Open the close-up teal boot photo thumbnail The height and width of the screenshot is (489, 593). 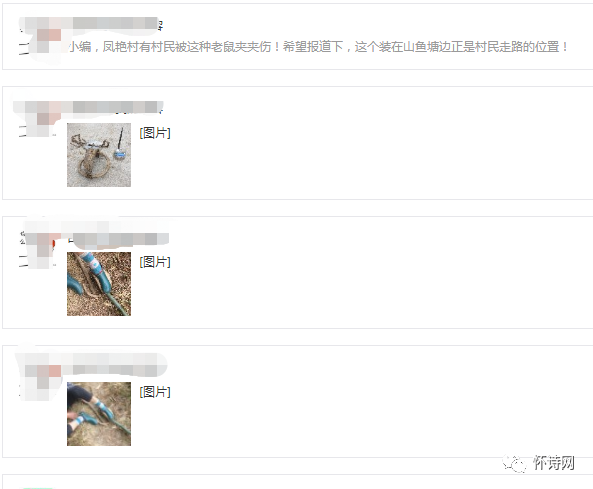pyautogui.click(x=99, y=284)
